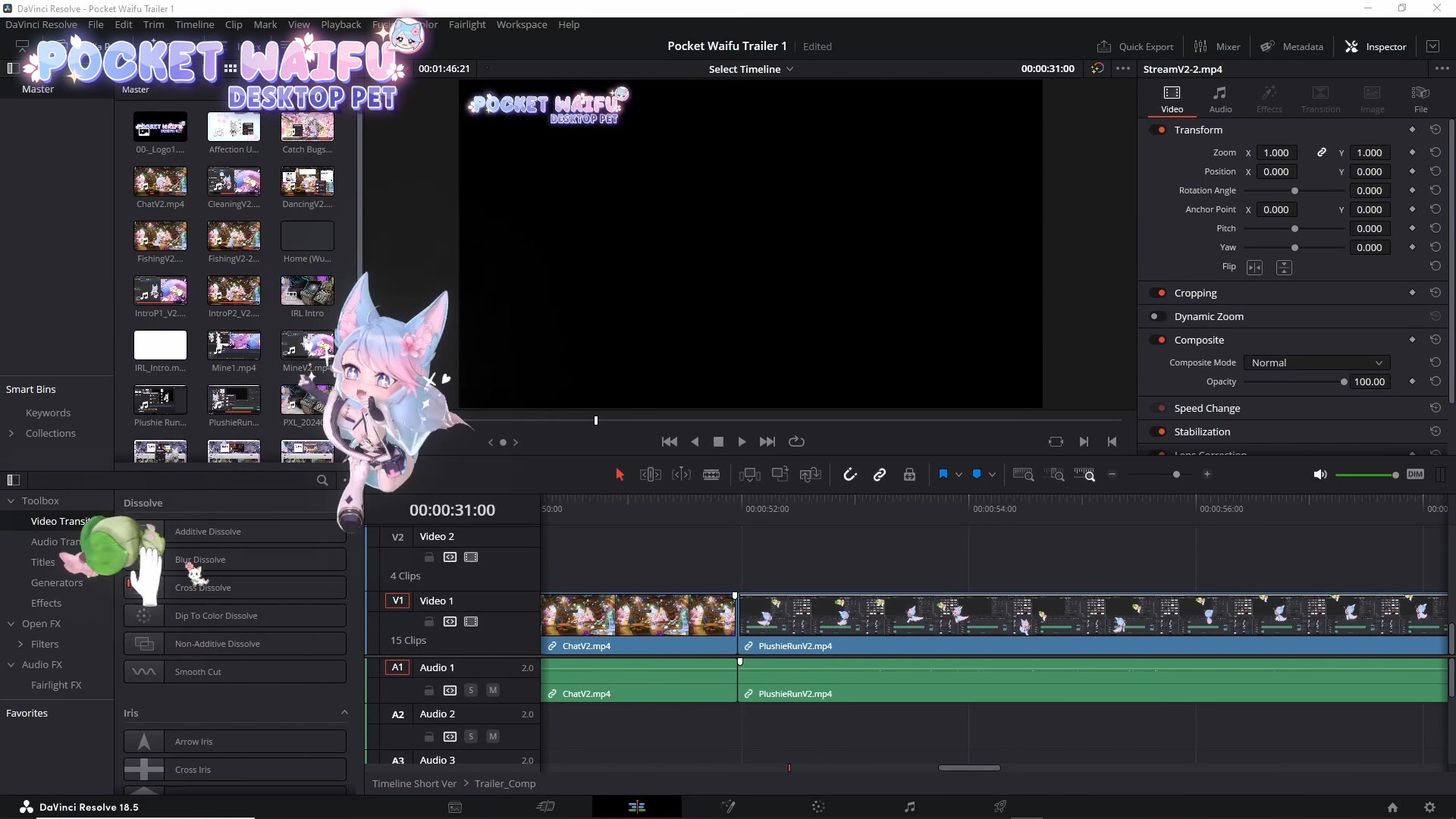Switch to the Color page

(x=818, y=806)
